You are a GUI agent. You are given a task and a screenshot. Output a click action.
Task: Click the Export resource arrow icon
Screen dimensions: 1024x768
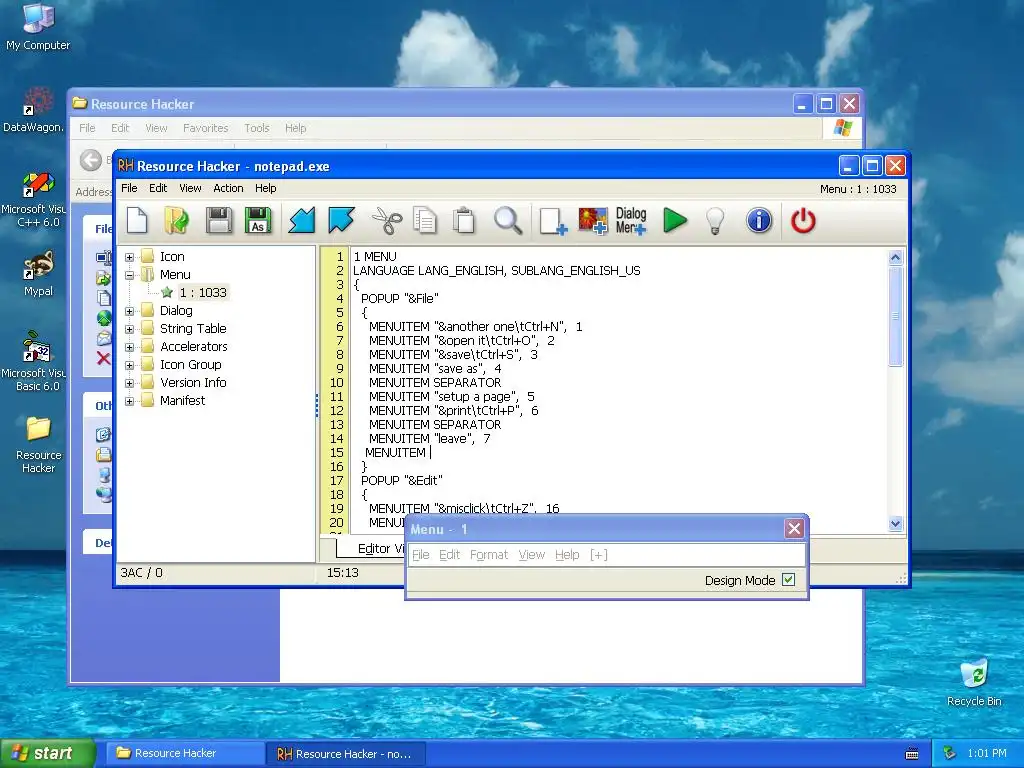342,221
